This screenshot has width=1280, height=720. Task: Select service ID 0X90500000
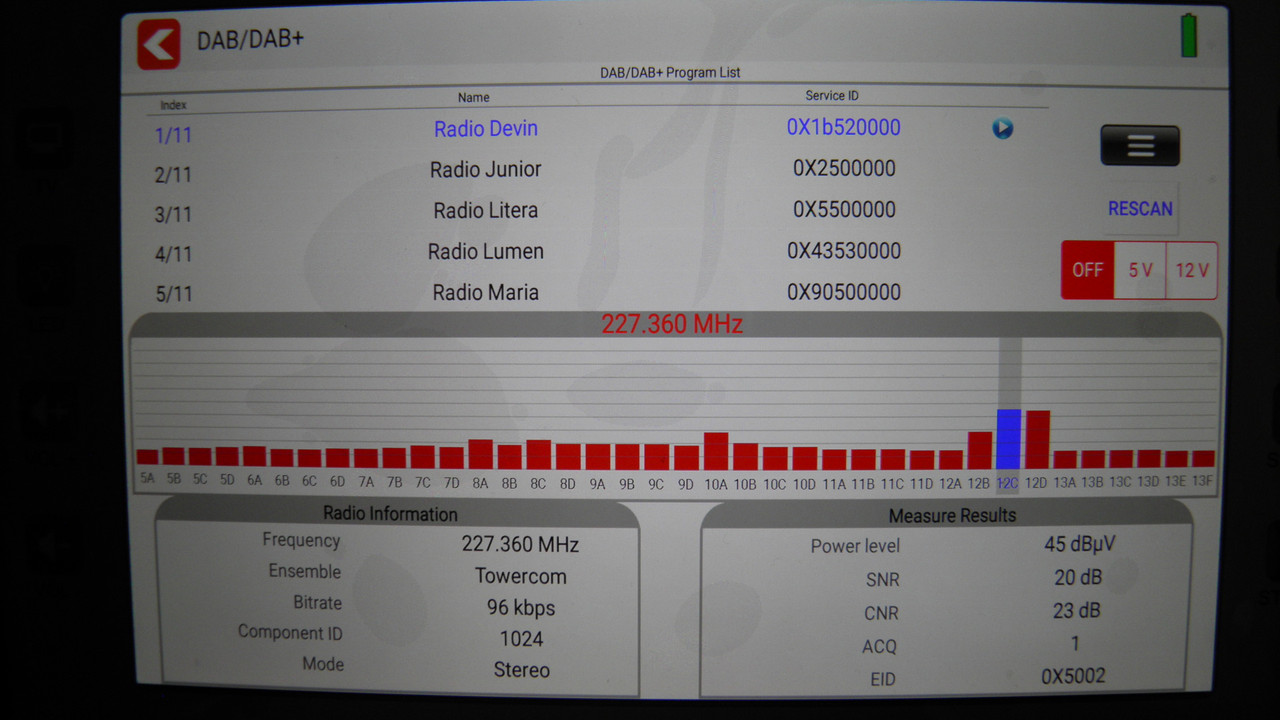[x=843, y=292]
